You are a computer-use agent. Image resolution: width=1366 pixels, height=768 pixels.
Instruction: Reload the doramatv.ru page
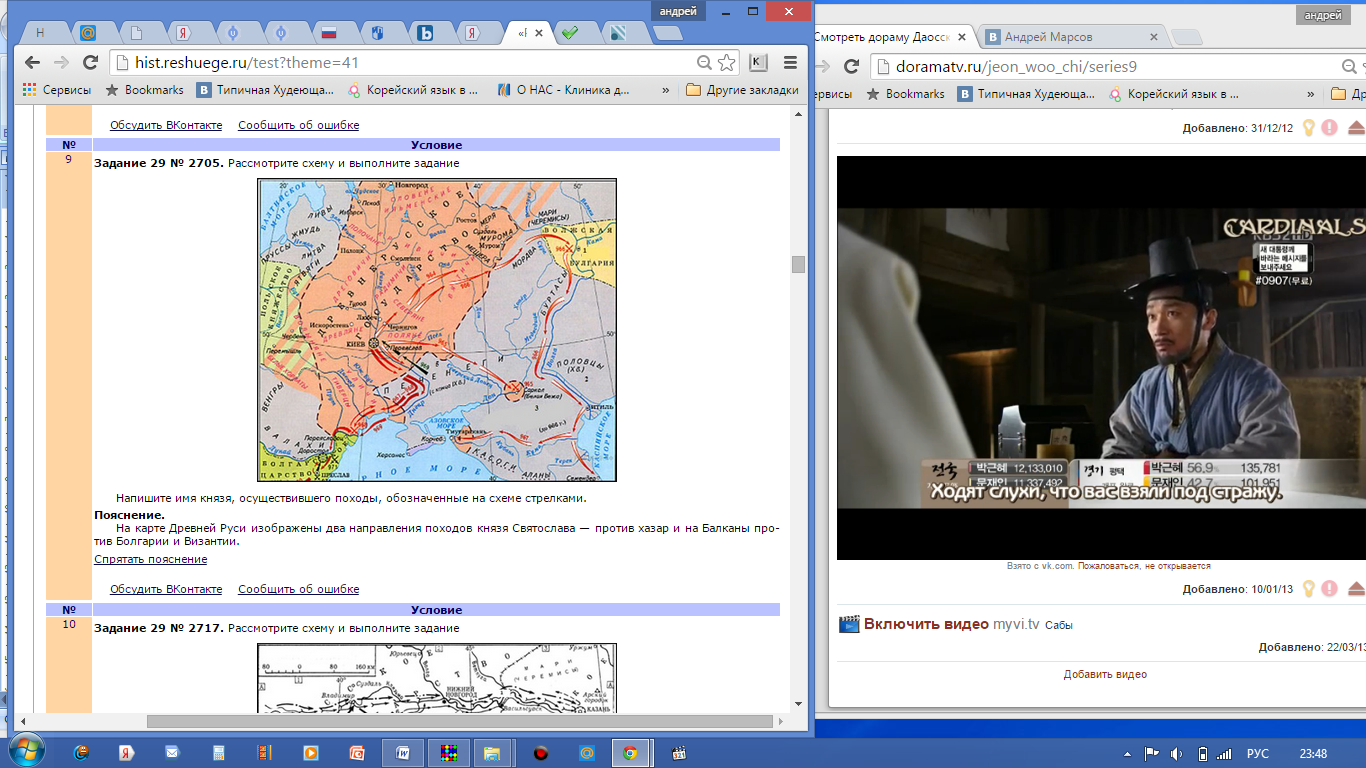click(852, 66)
